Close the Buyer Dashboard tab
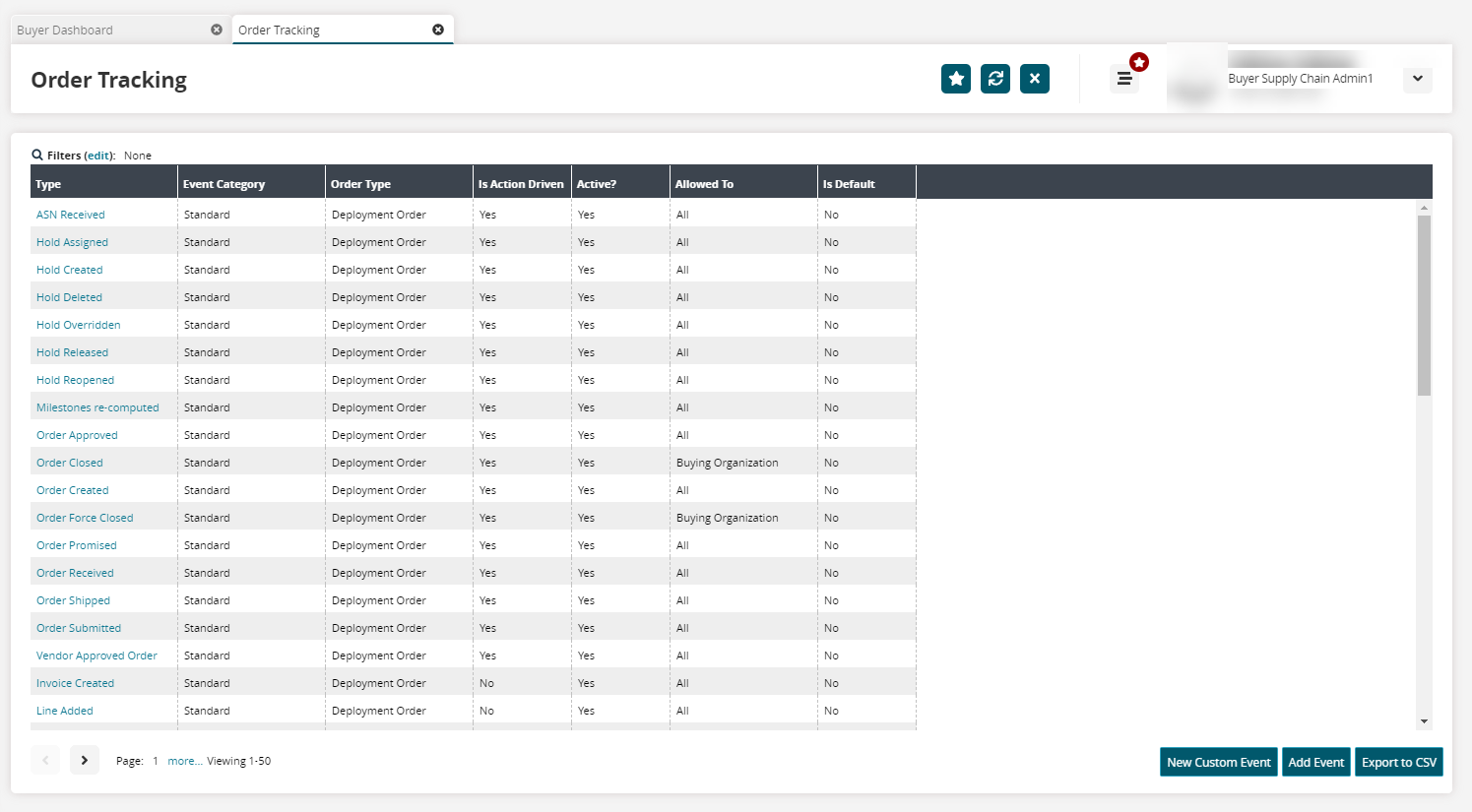The image size is (1472, 812). click(x=217, y=30)
